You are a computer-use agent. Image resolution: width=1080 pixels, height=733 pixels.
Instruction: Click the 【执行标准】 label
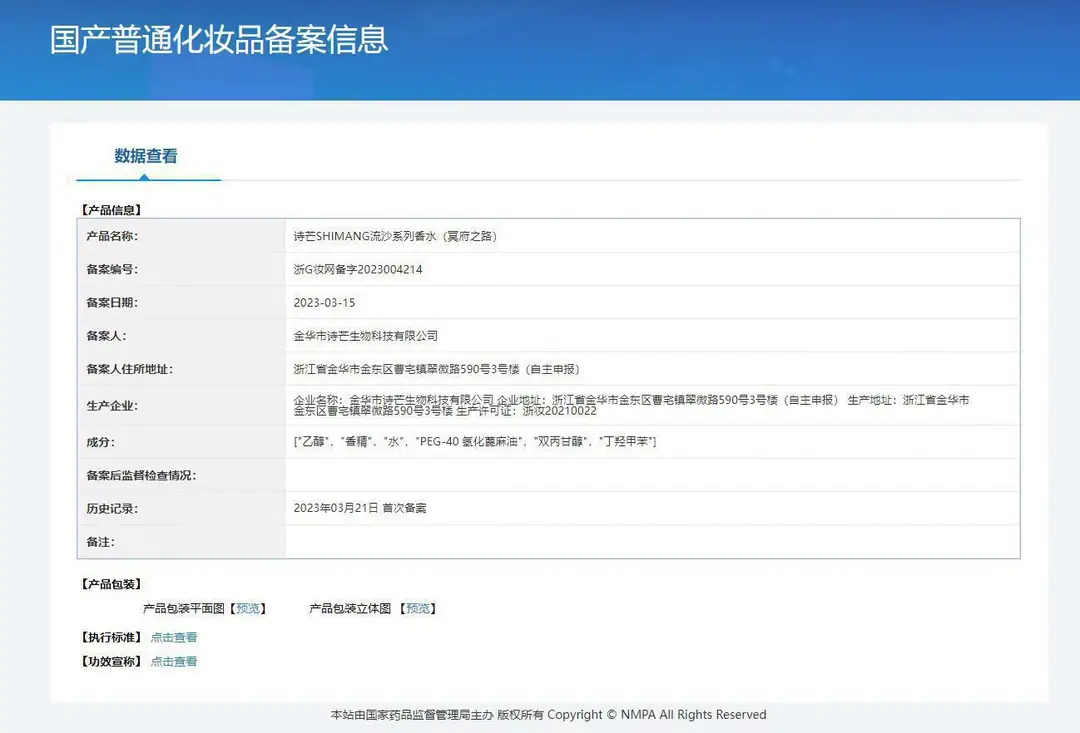point(111,637)
